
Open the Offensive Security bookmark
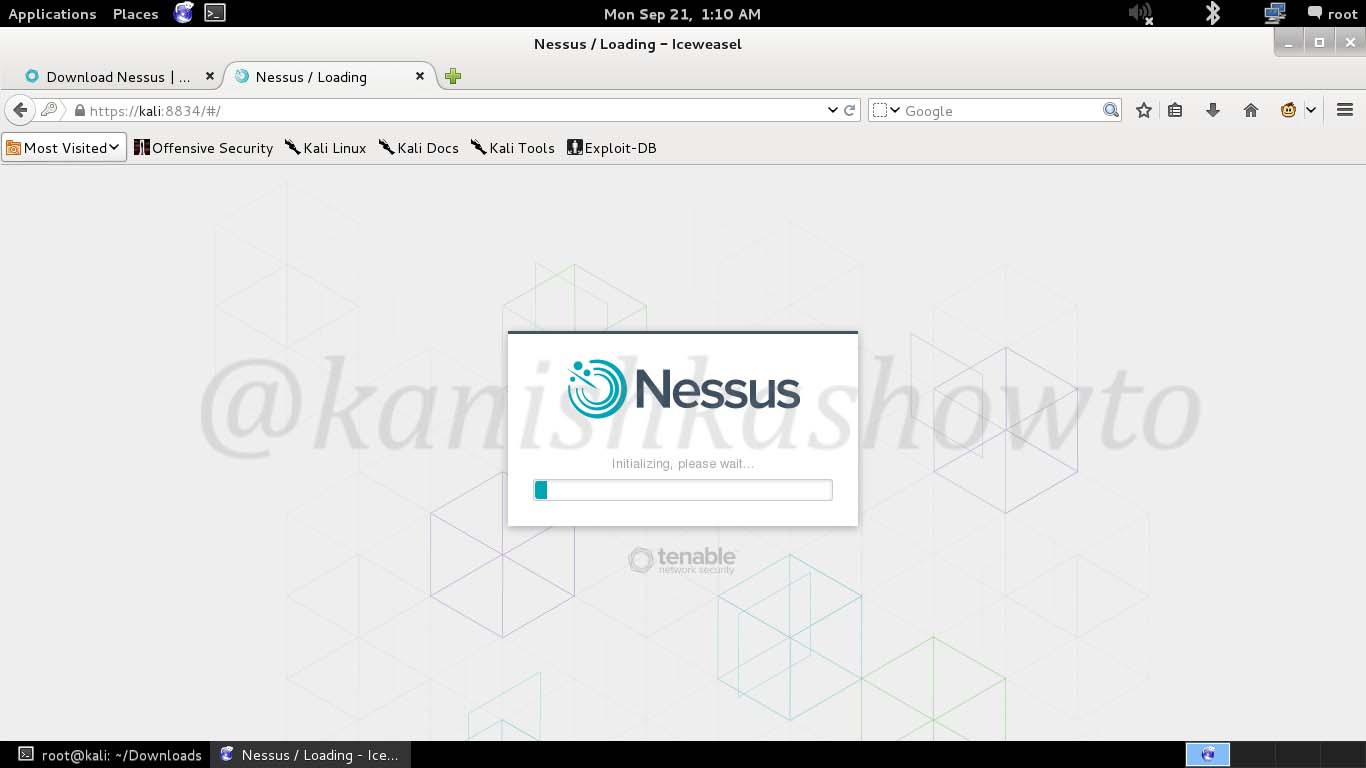(x=203, y=148)
